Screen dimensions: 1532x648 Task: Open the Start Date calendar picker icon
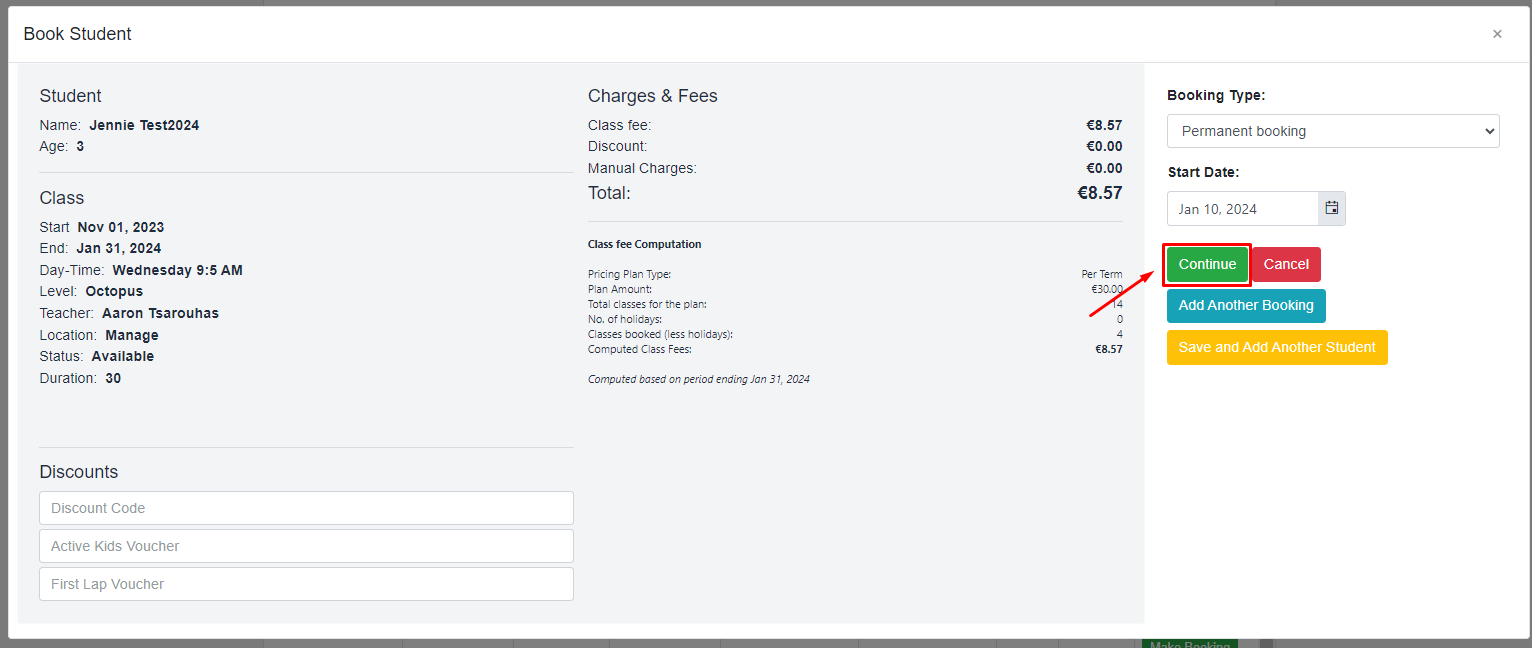pyautogui.click(x=1332, y=208)
